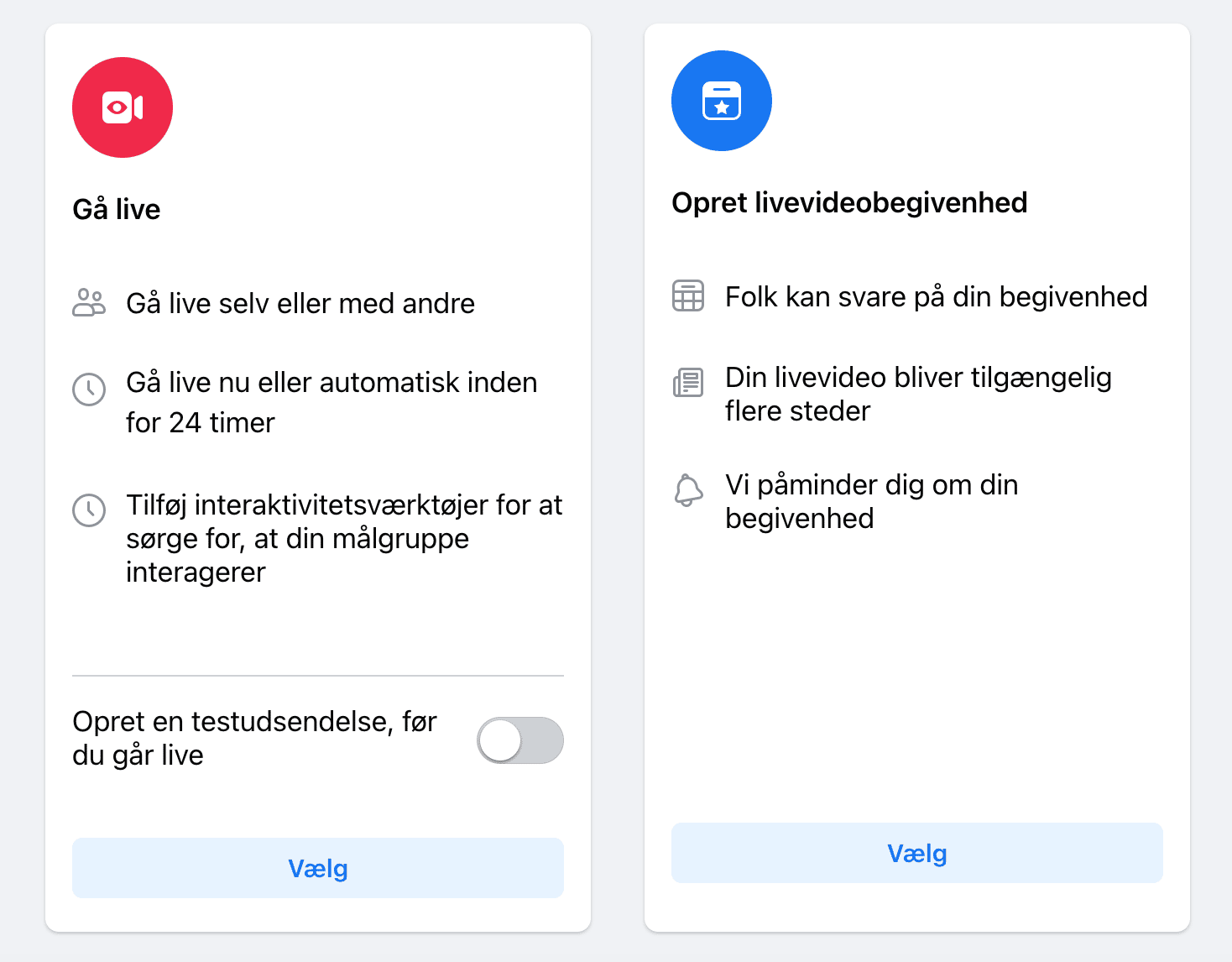The width and height of the screenshot is (1232, 962).
Task: Click the grid icon beside Folk kan svare
Action: pyautogui.click(x=688, y=296)
